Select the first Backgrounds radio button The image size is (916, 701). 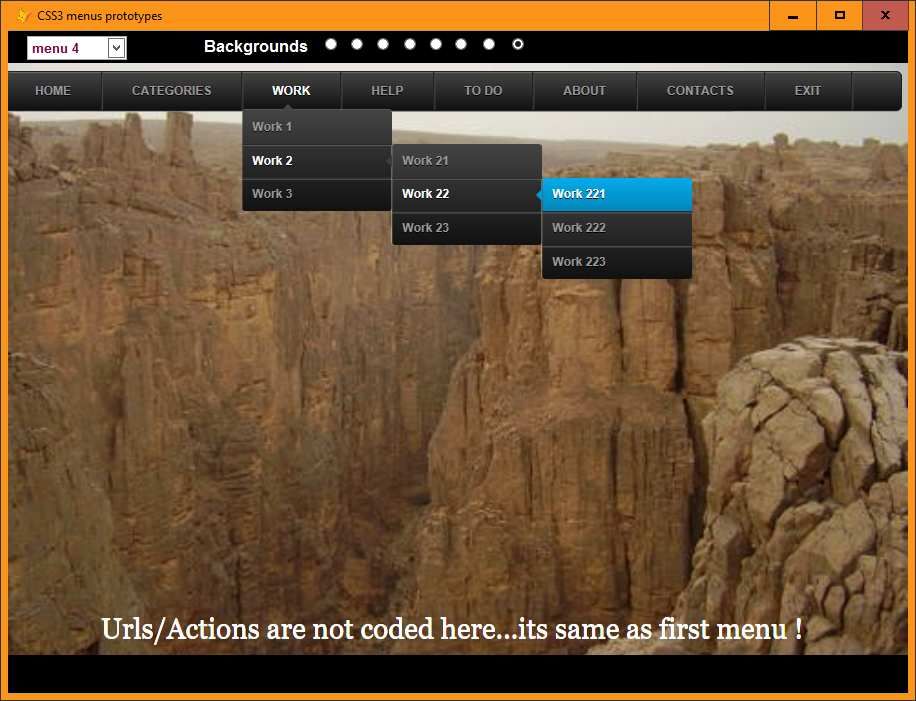click(x=331, y=43)
